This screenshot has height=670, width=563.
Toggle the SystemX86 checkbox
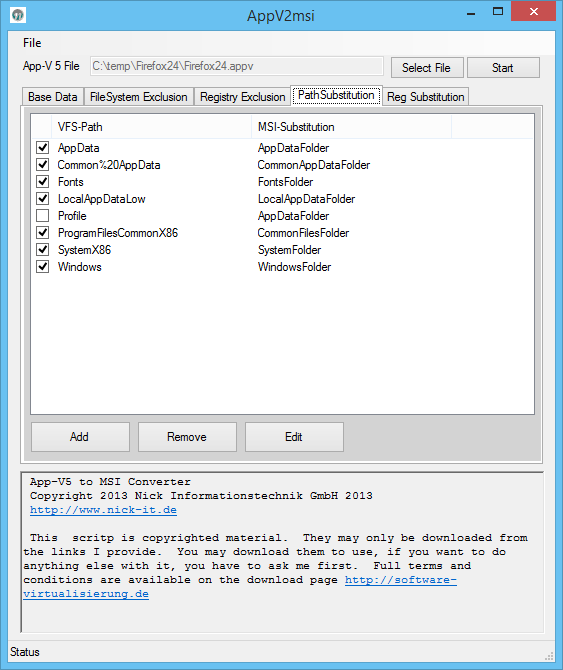point(42,250)
